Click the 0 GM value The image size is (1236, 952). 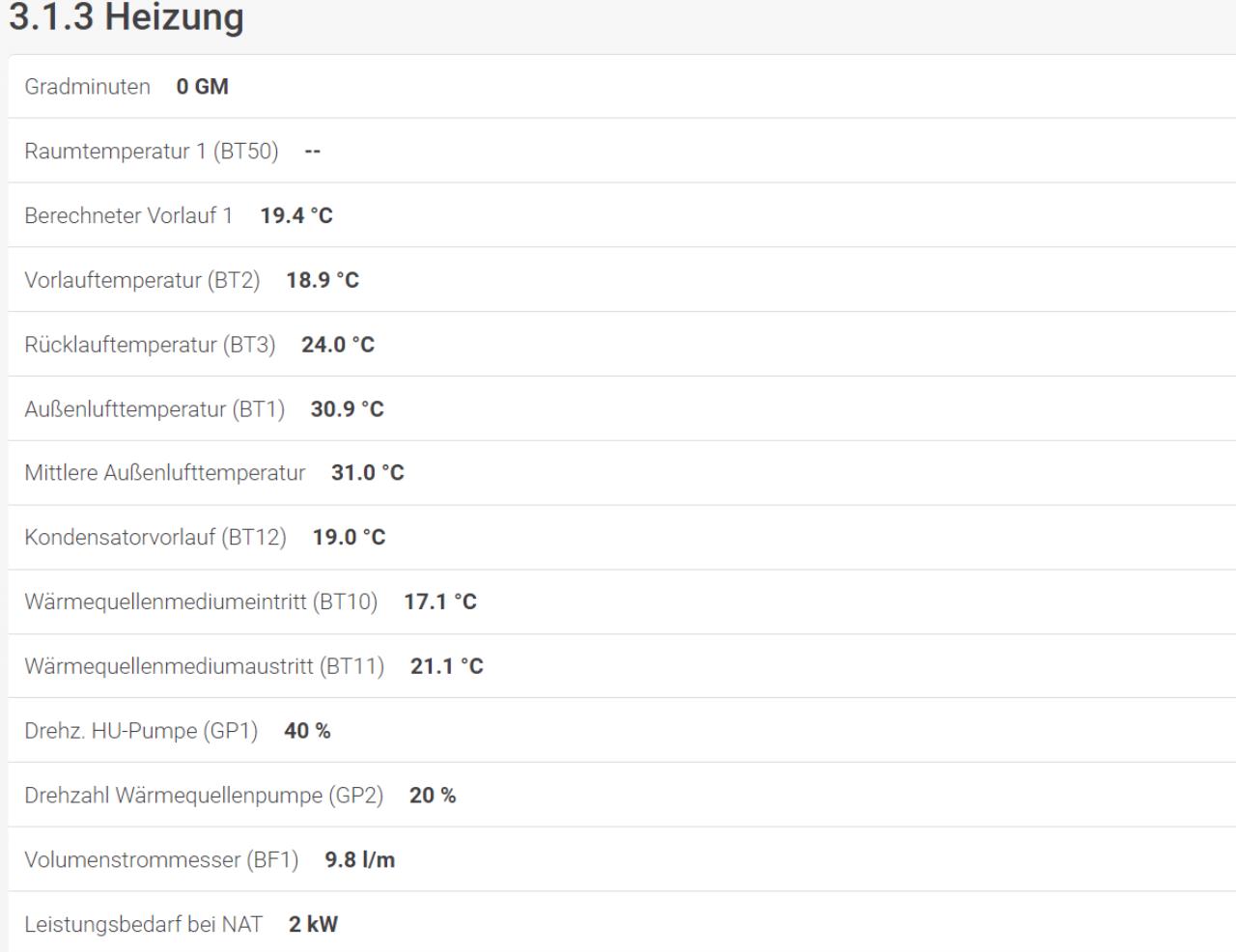[202, 87]
